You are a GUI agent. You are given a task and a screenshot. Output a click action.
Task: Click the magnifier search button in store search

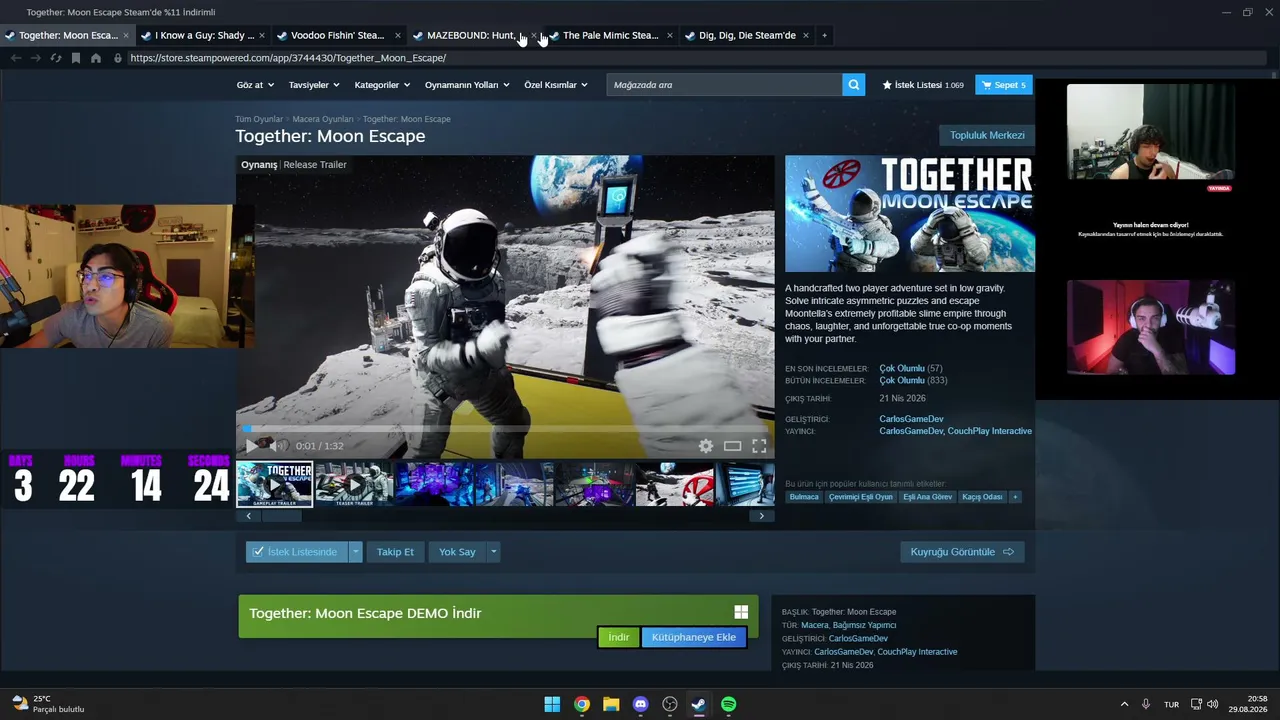point(854,85)
